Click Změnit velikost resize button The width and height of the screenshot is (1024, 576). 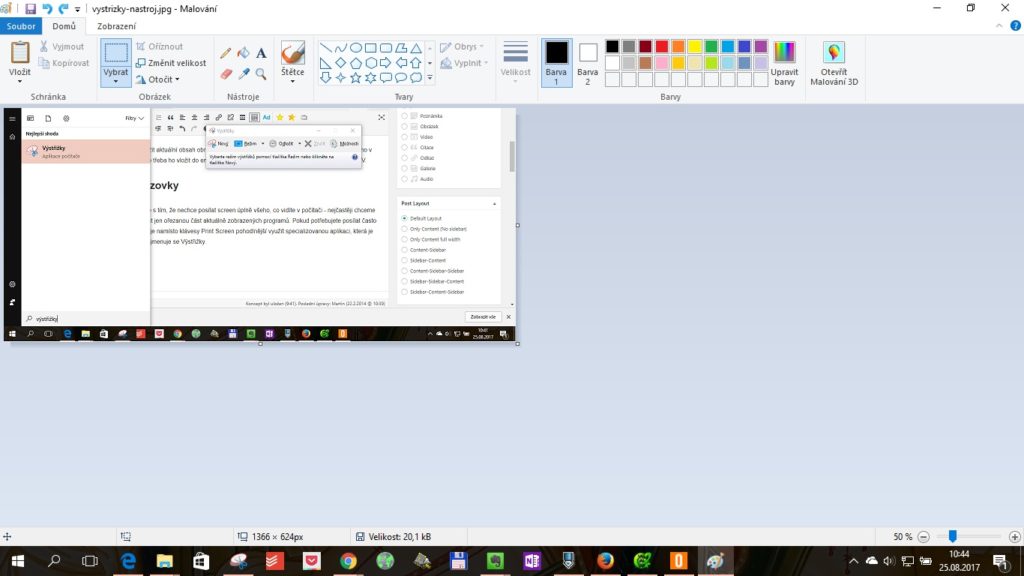coord(171,63)
